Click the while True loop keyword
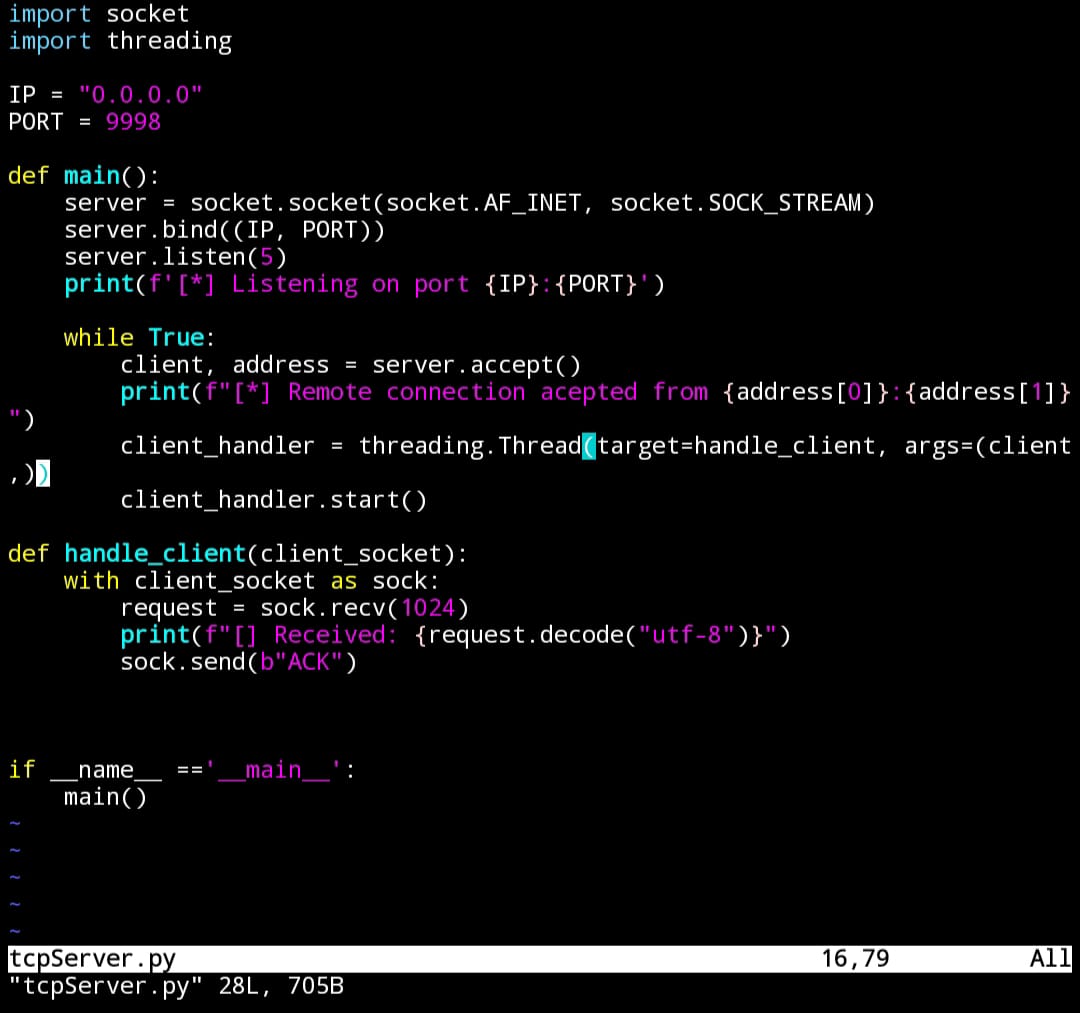 tap(98, 337)
